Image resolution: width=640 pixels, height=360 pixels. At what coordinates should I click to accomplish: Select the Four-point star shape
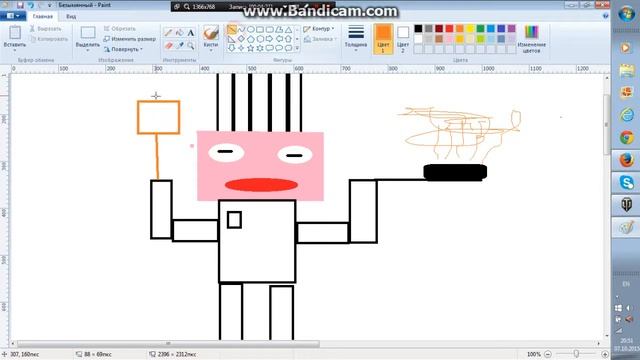241,48
